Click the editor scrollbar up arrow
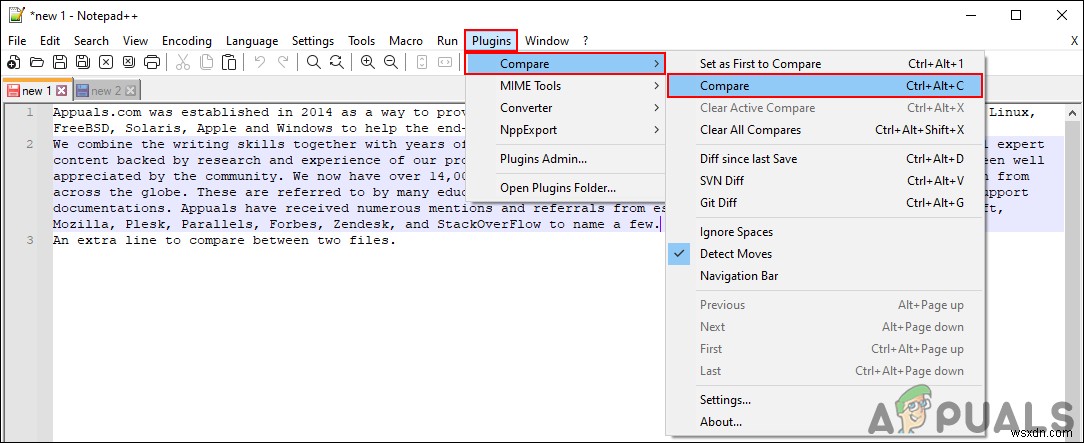This screenshot has height=443, width=1084. pyautogui.click(x=1072, y=113)
